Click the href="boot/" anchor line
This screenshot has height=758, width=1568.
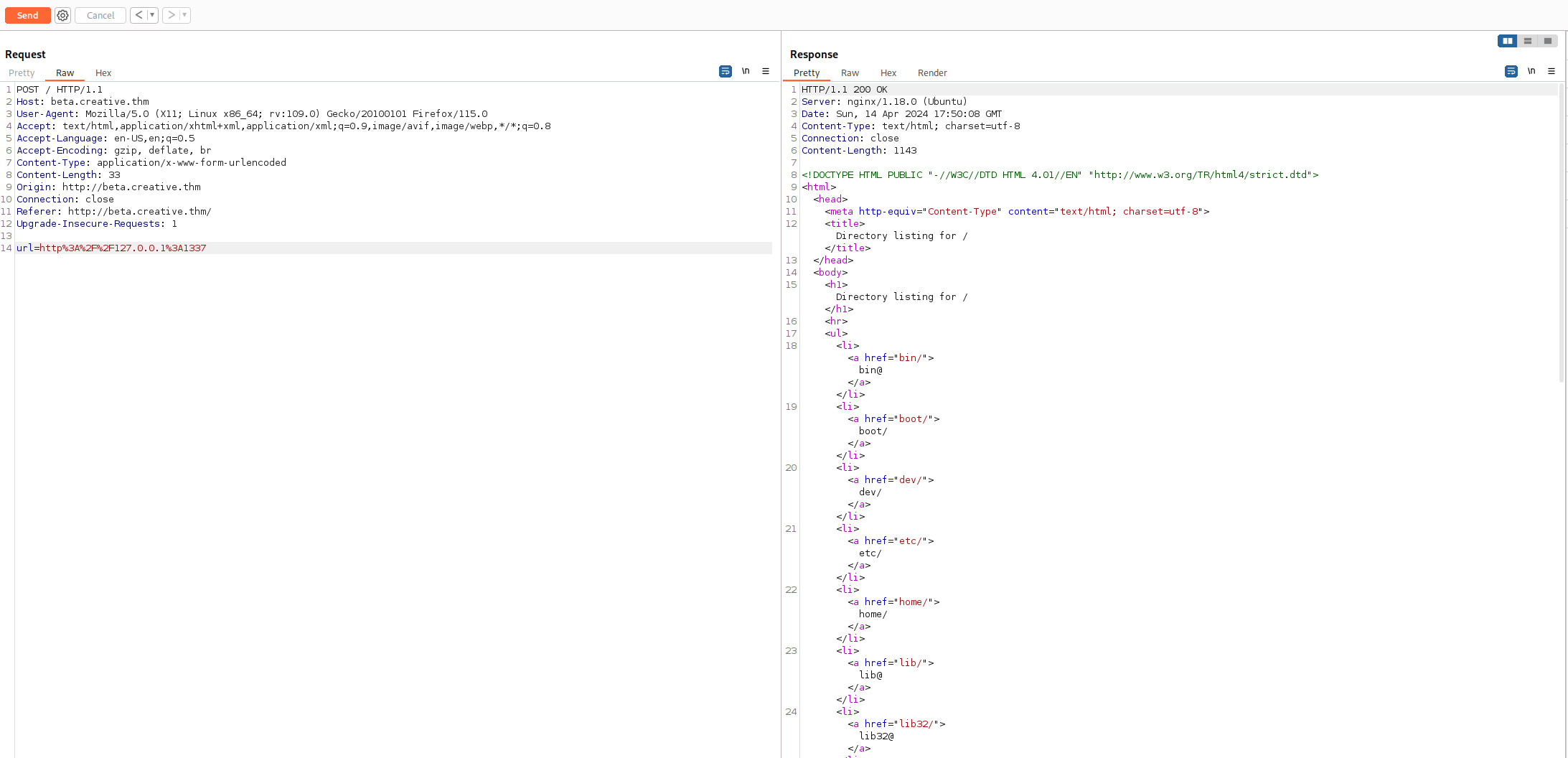tap(893, 418)
